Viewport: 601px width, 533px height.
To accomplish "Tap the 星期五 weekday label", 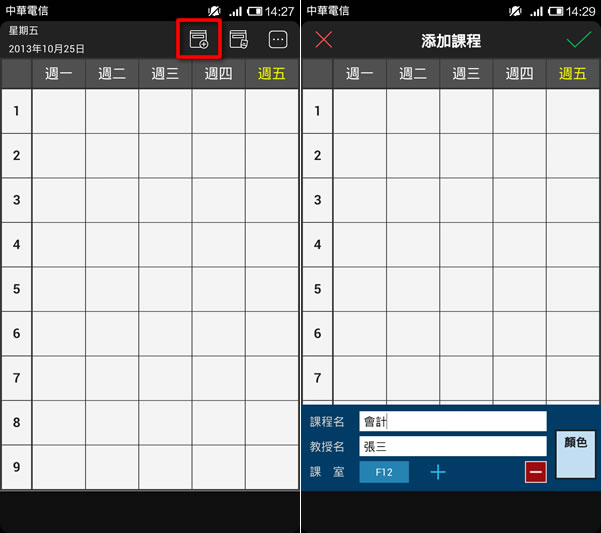I will (x=23, y=30).
